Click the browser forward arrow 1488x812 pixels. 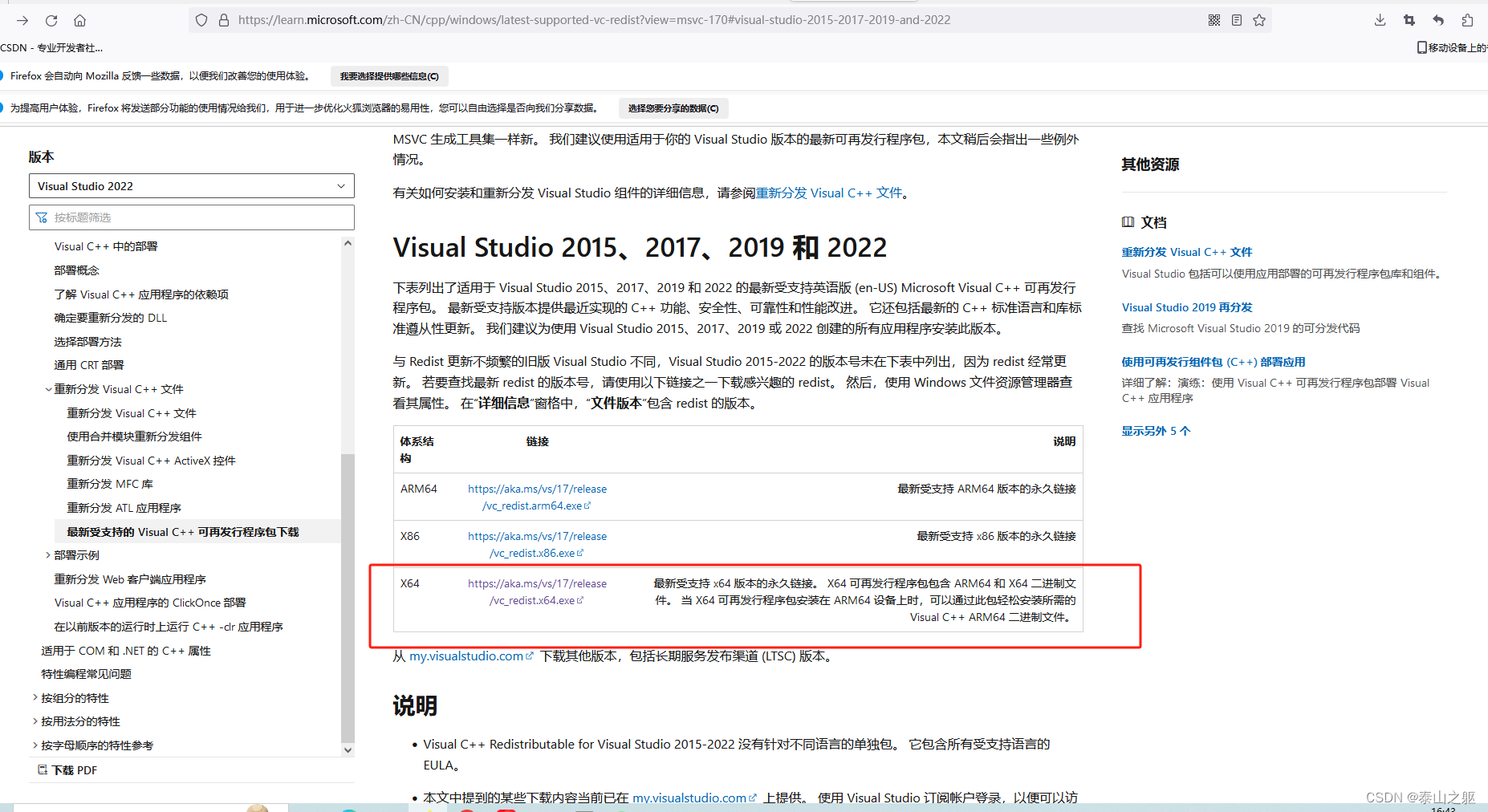click(x=22, y=20)
